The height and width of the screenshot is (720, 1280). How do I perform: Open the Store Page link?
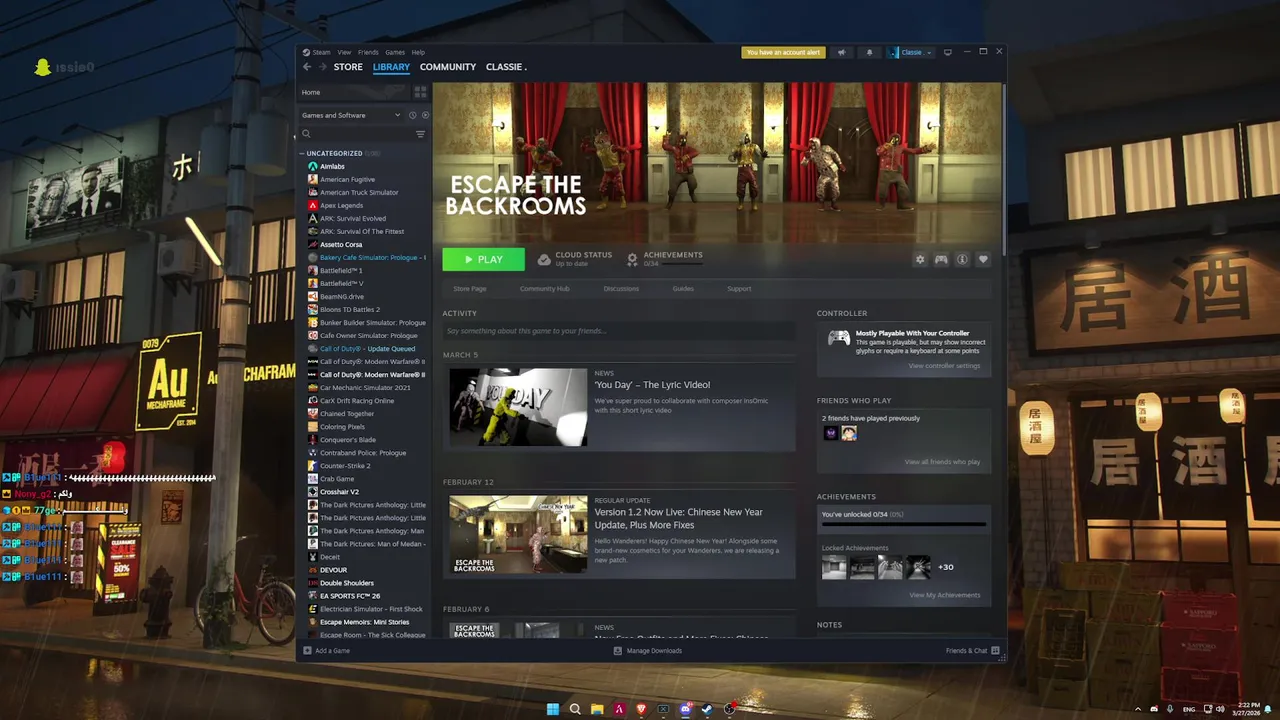point(469,289)
